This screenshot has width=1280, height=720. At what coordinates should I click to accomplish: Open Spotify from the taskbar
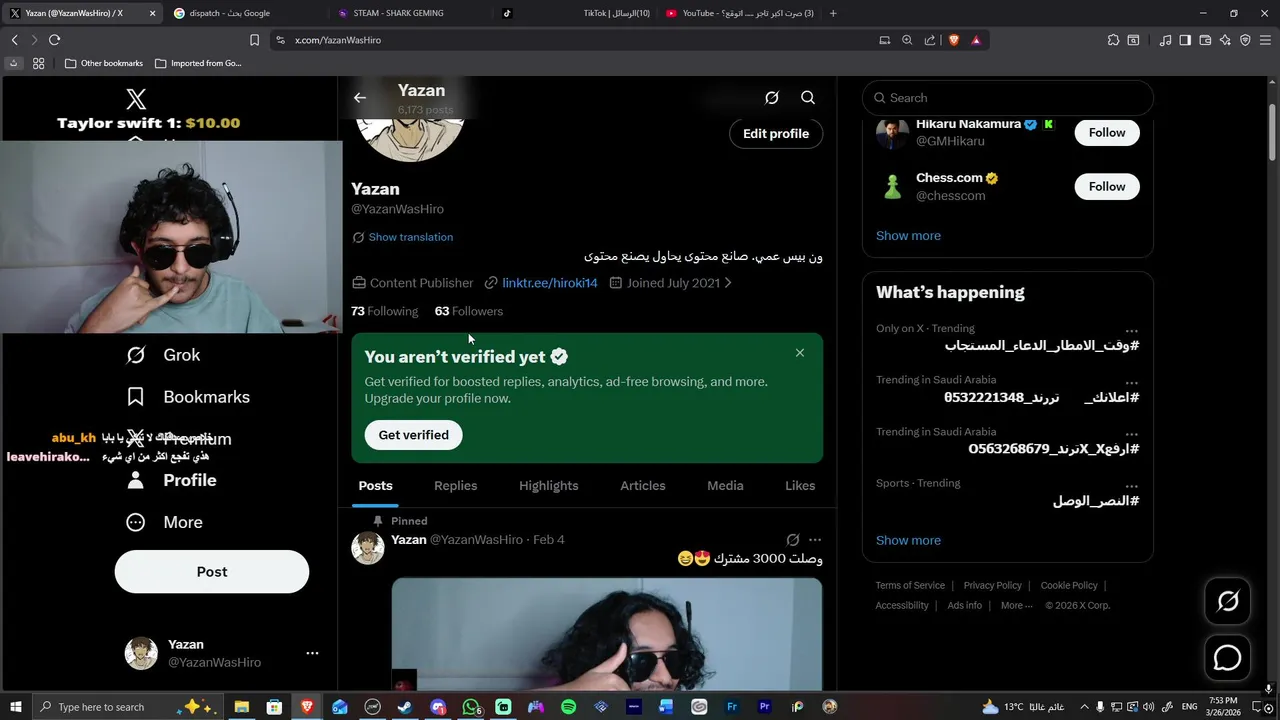click(568, 707)
